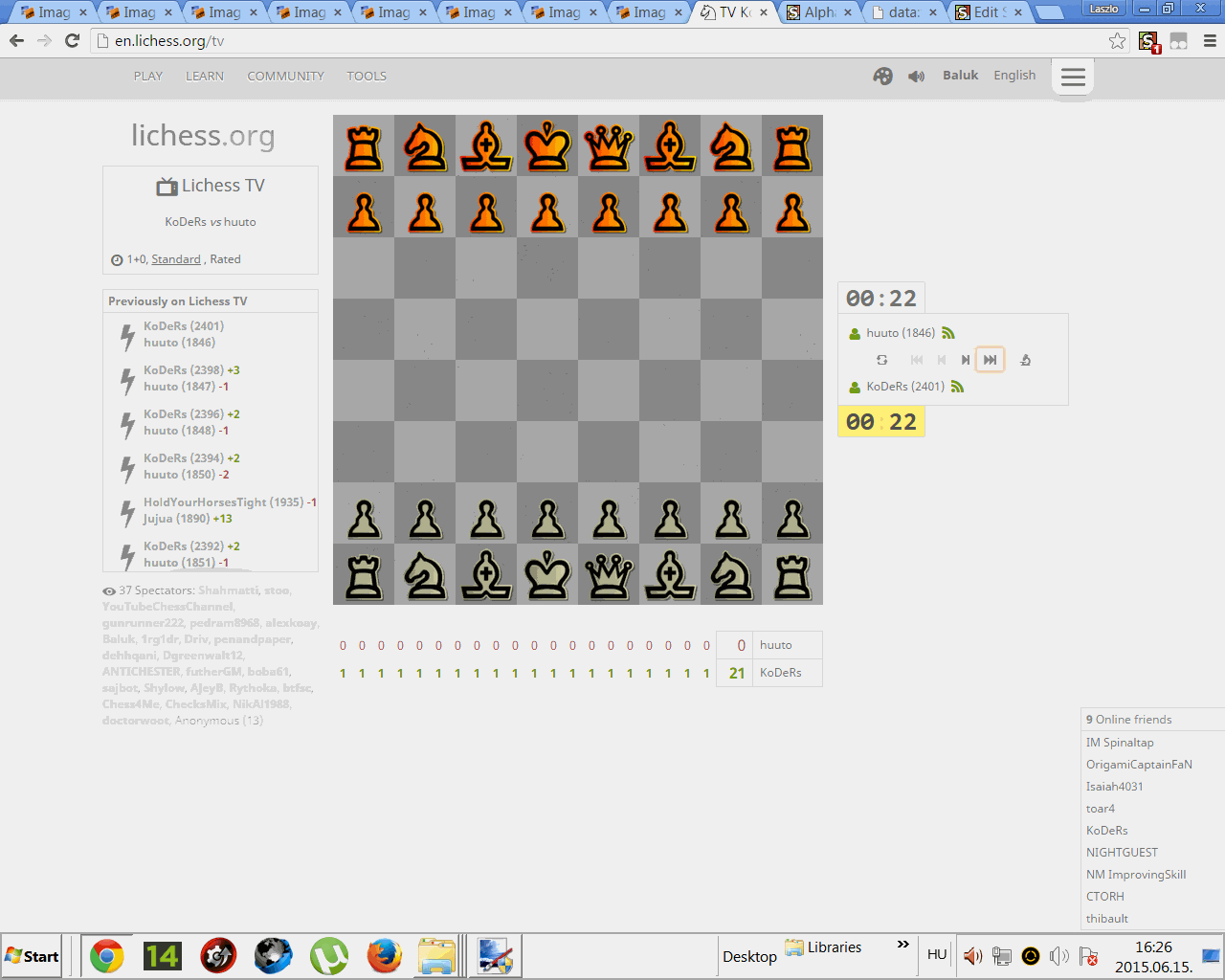Toggle site sound on or off
Screen dimensions: 1225x980
917,76
